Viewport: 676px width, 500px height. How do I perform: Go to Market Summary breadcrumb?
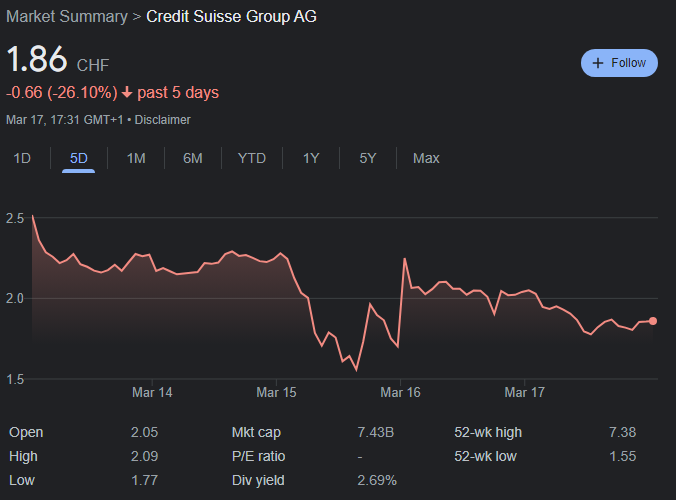tap(67, 17)
